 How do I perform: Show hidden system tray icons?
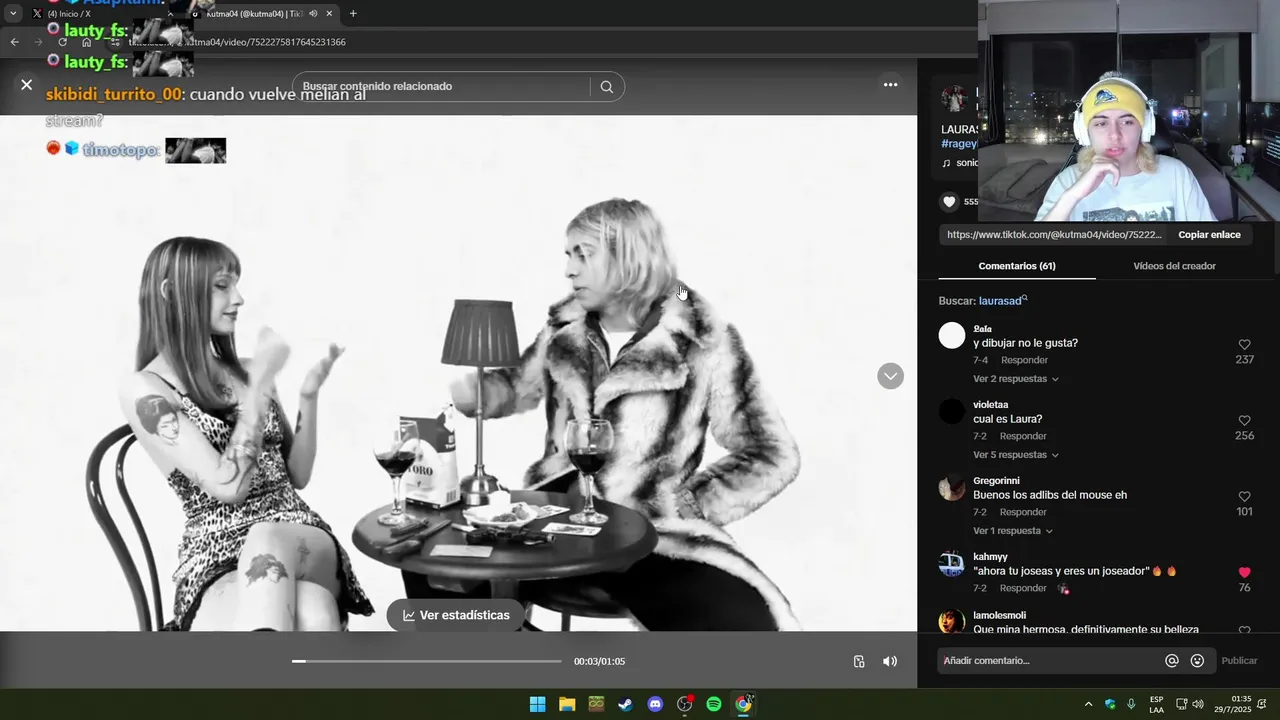click(x=1088, y=704)
